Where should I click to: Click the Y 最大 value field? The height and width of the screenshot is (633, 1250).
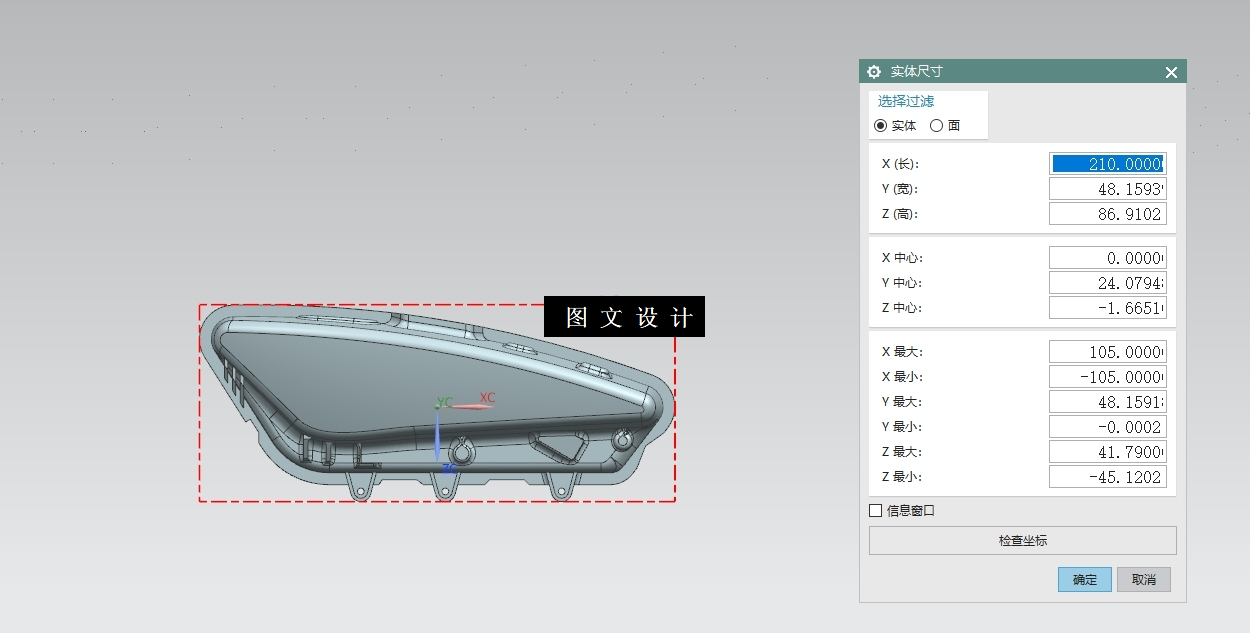1107,402
